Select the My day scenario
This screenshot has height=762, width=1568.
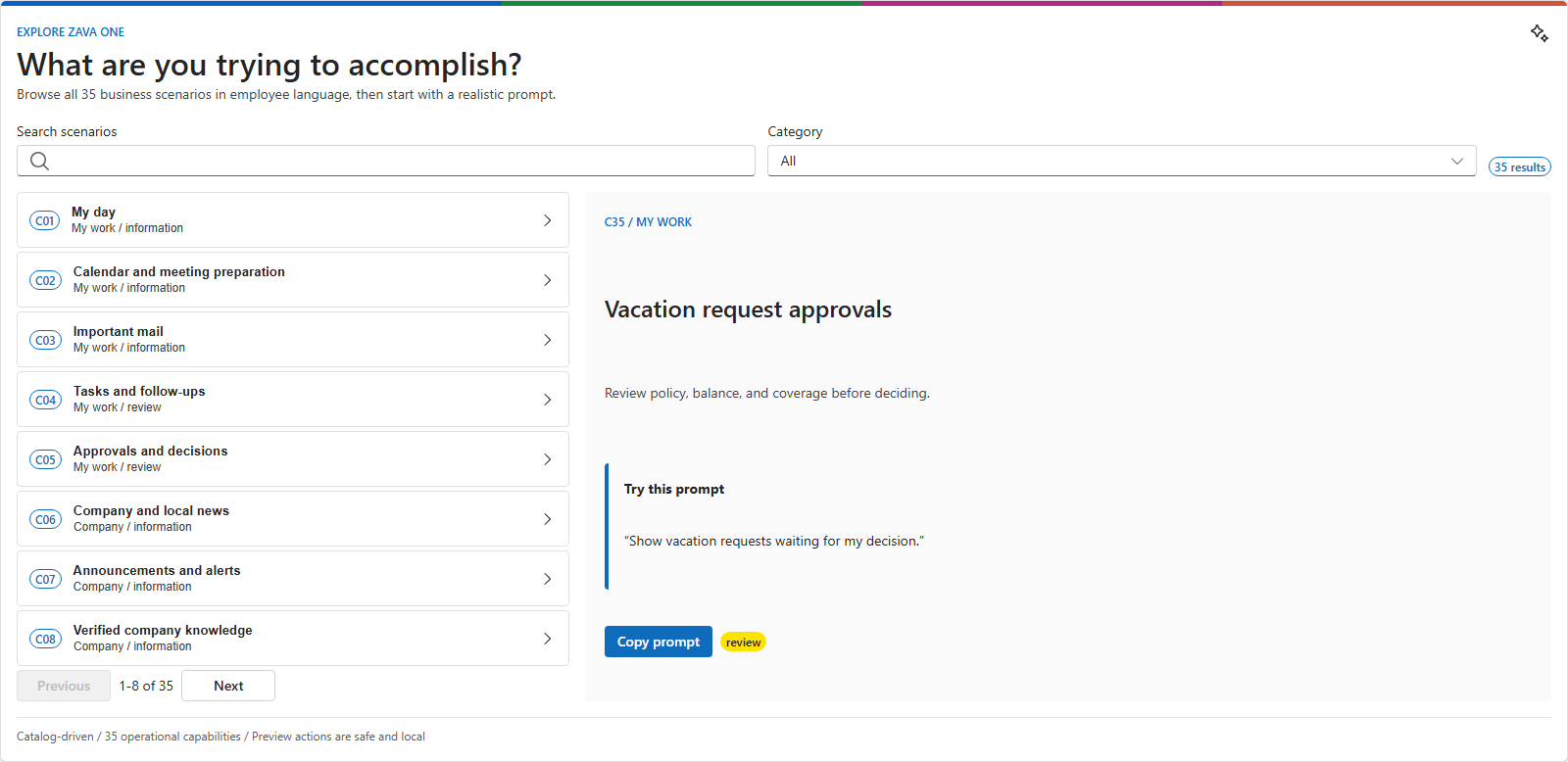(293, 220)
